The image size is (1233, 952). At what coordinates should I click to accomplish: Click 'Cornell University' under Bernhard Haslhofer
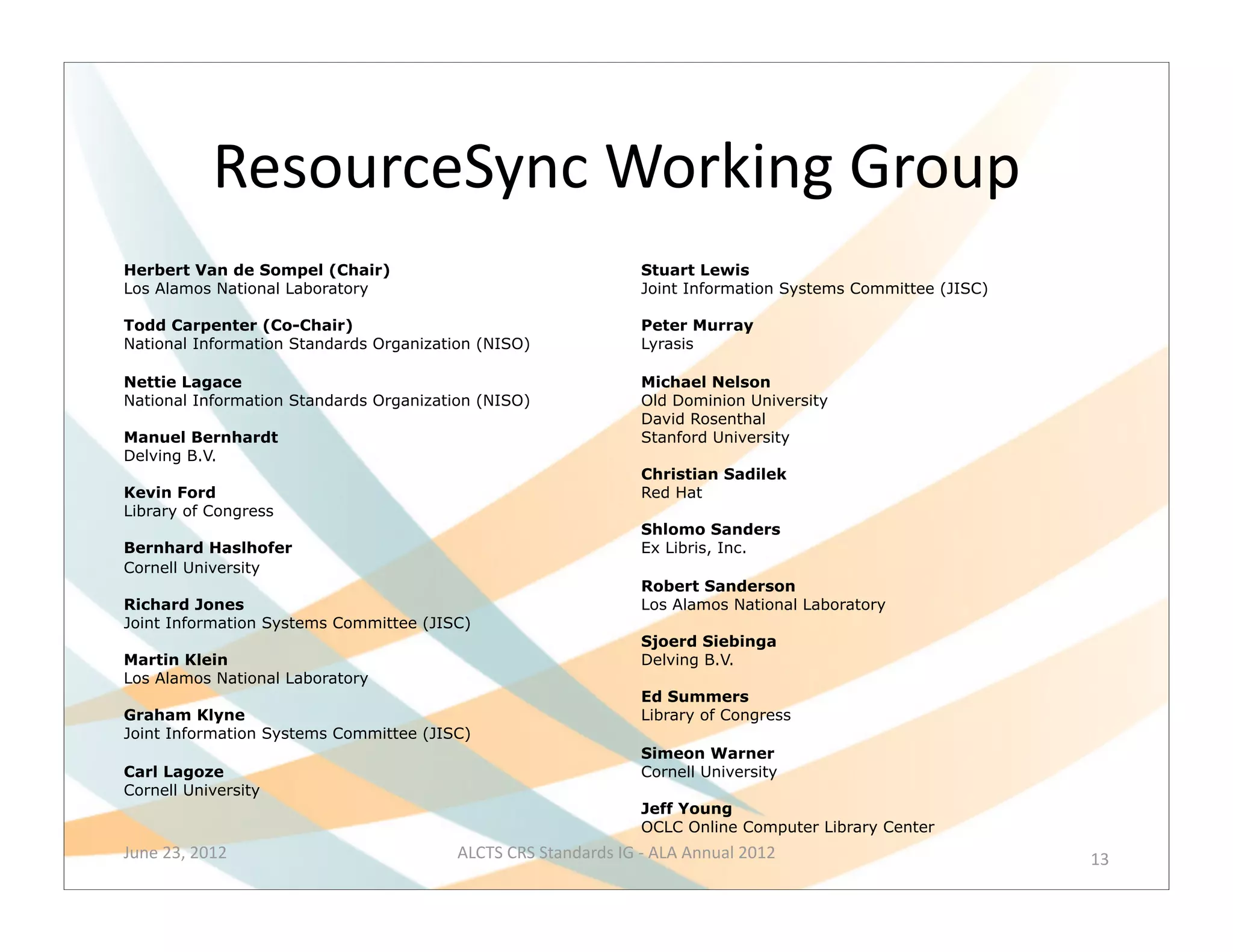click(191, 568)
